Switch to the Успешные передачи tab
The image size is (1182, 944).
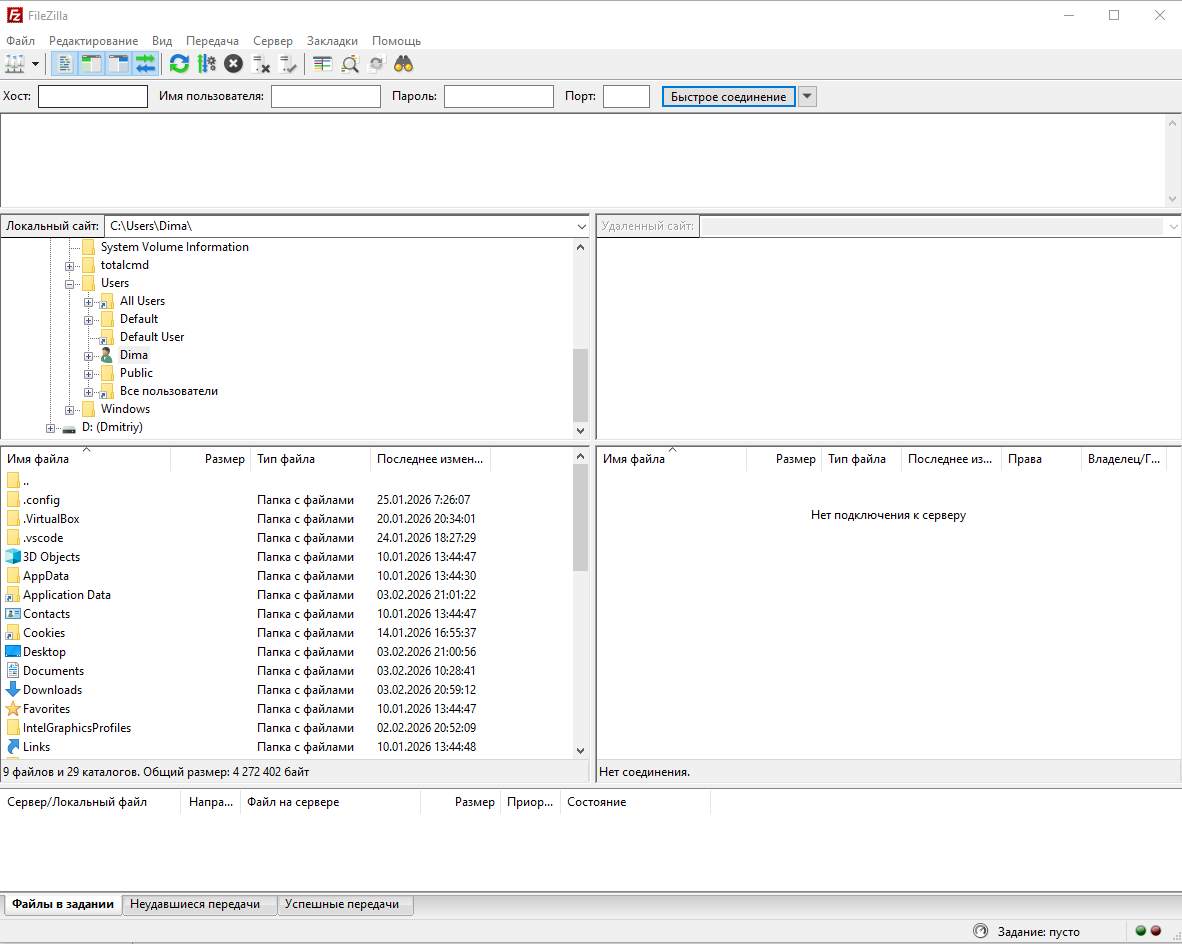click(345, 904)
